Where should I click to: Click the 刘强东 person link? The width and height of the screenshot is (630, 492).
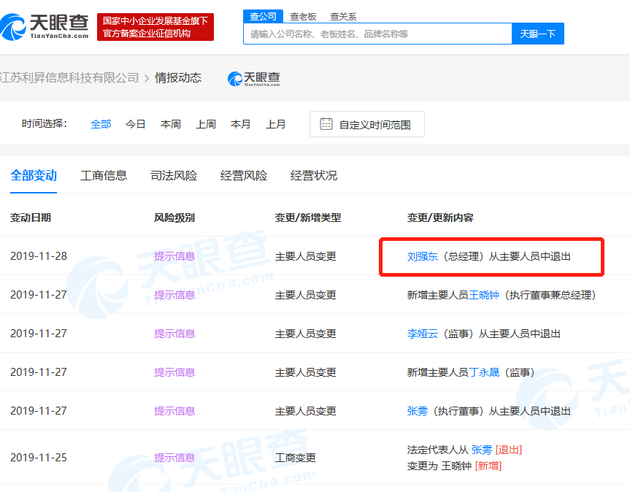422,256
